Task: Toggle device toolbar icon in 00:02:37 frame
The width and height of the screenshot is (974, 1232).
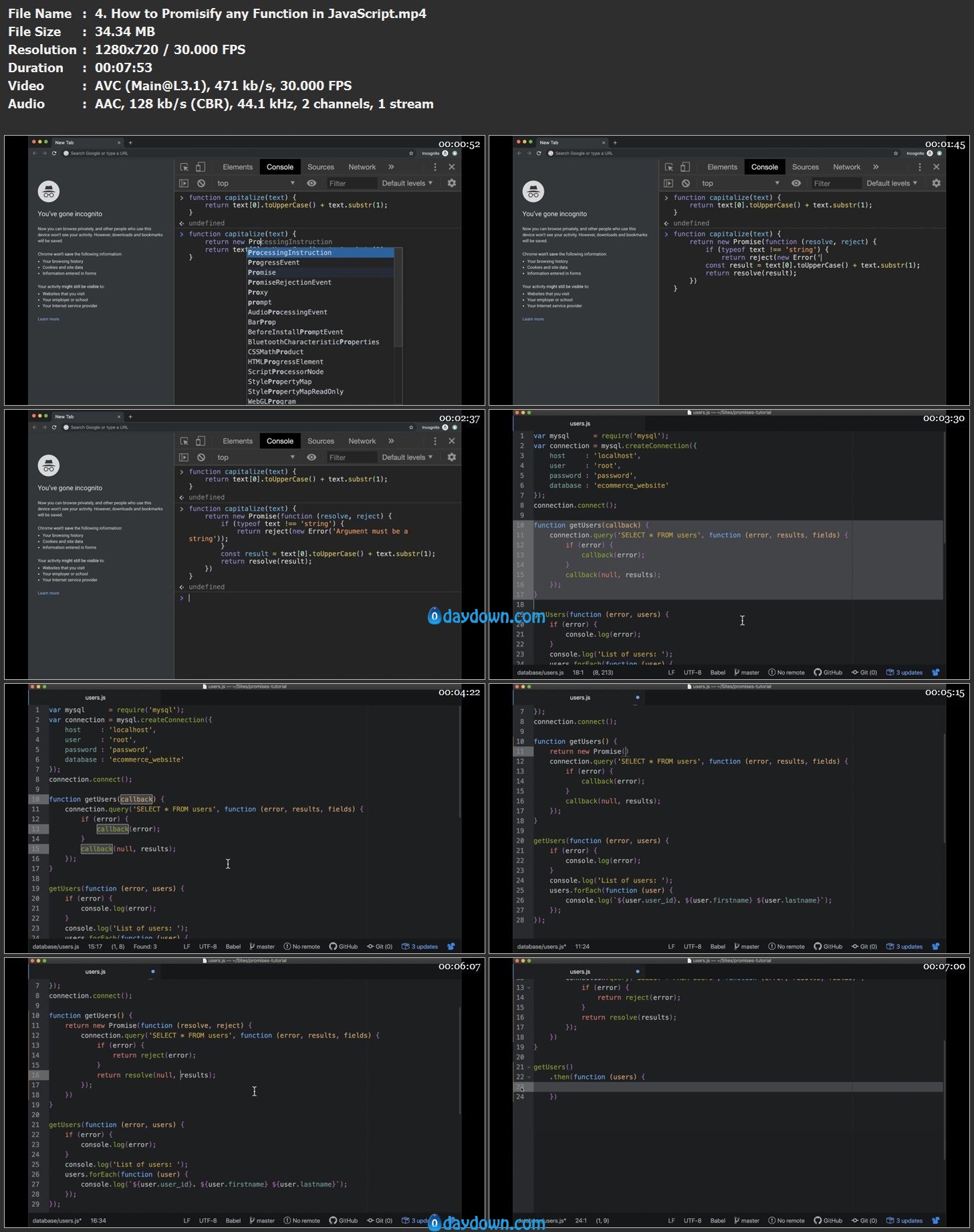Action: [x=200, y=441]
